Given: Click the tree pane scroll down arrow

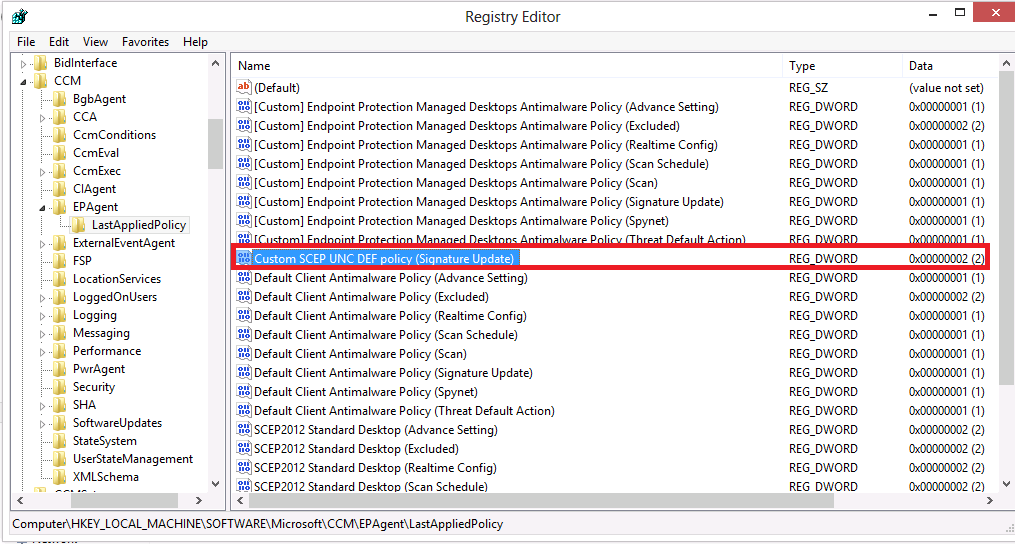Looking at the screenshot, I should [x=216, y=484].
